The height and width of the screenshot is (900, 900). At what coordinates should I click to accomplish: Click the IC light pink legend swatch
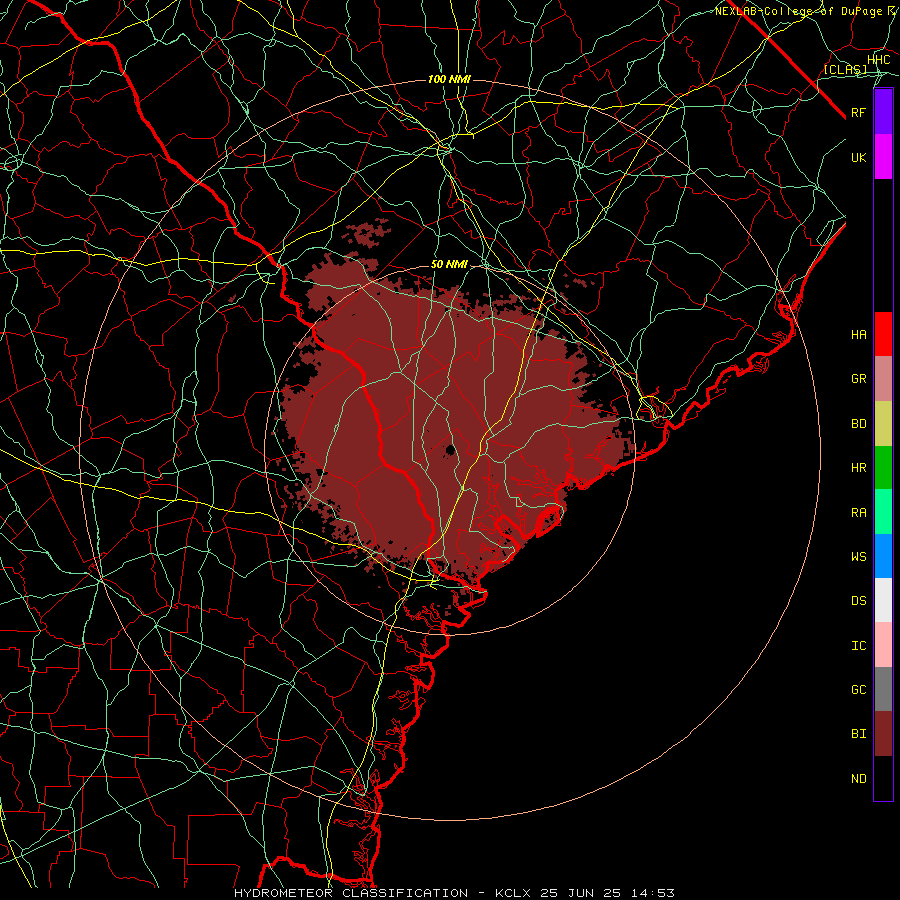(x=883, y=645)
